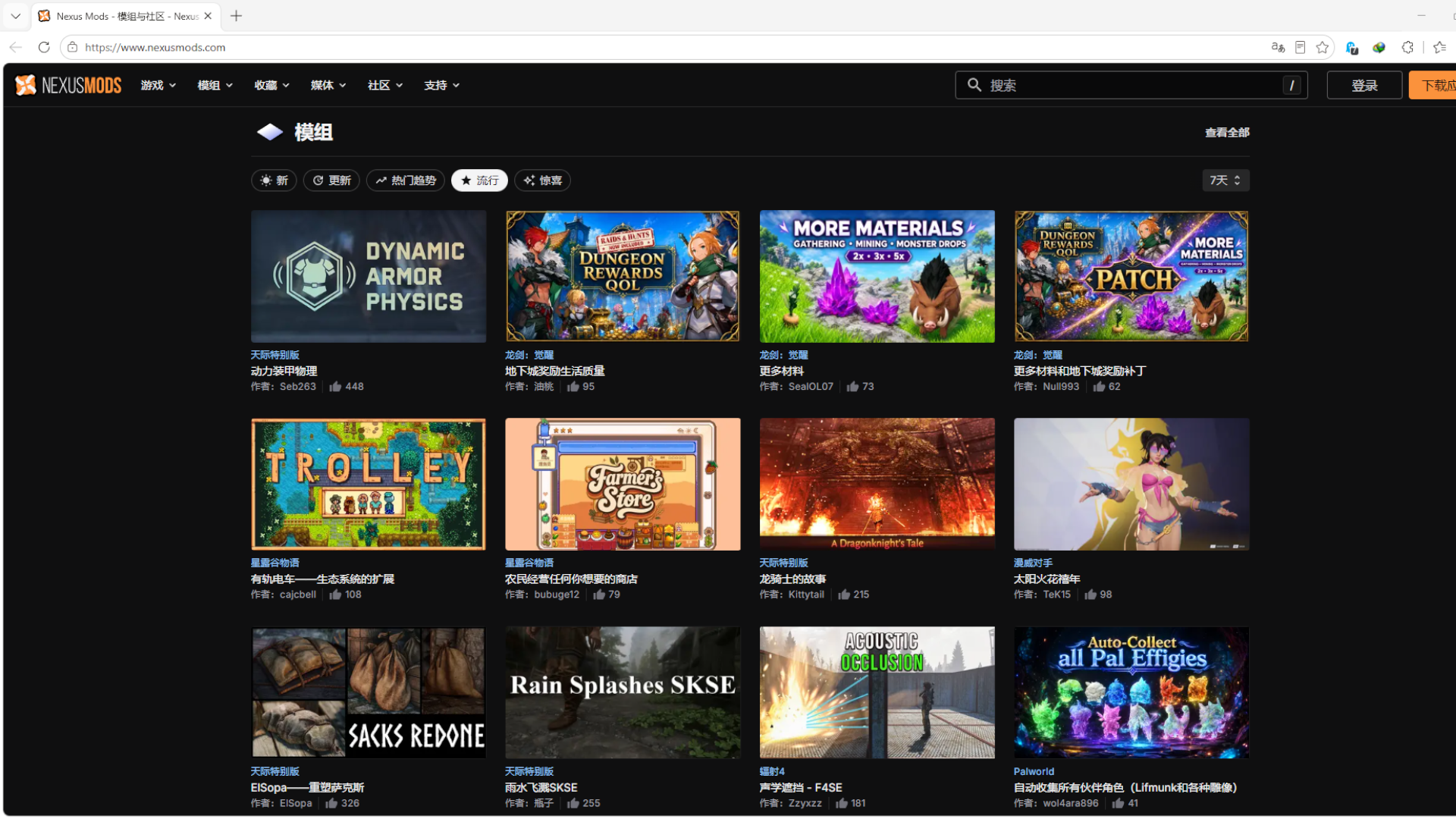Screen dimensions: 1456x819
Task: Open the 有轨电车——生态系统的扩展 mod title
Action: tap(322, 579)
